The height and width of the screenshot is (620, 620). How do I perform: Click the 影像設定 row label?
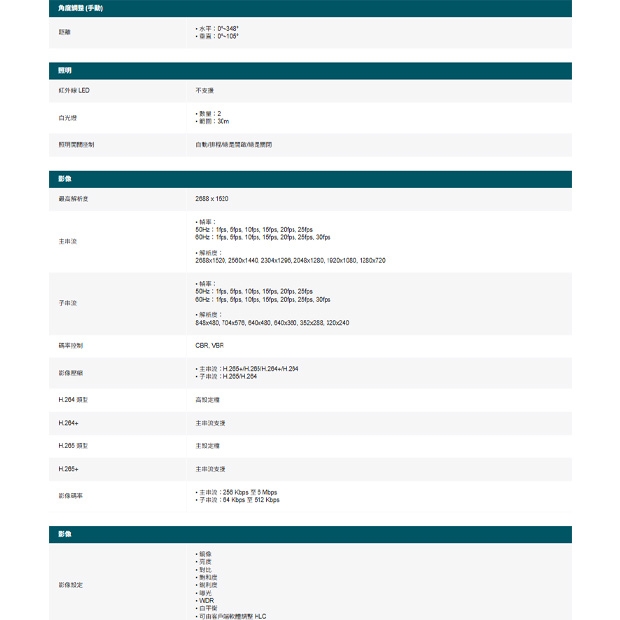tap(70, 584)
